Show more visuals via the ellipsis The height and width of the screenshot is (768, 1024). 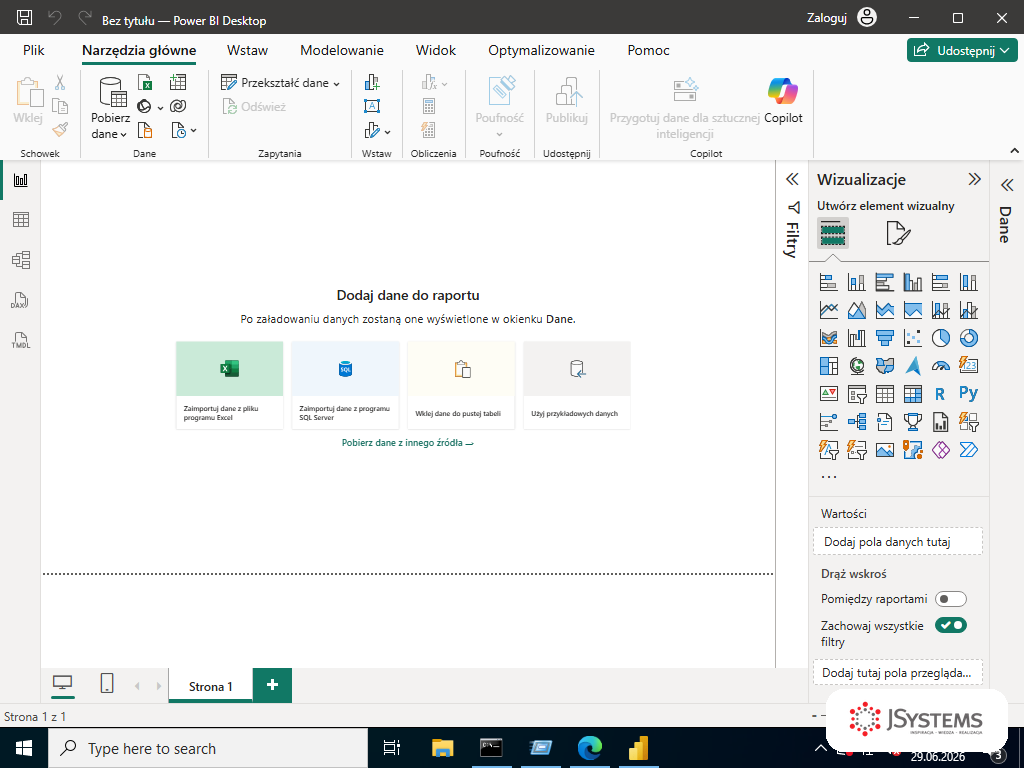pyautogui.click(x=829, y=476)
